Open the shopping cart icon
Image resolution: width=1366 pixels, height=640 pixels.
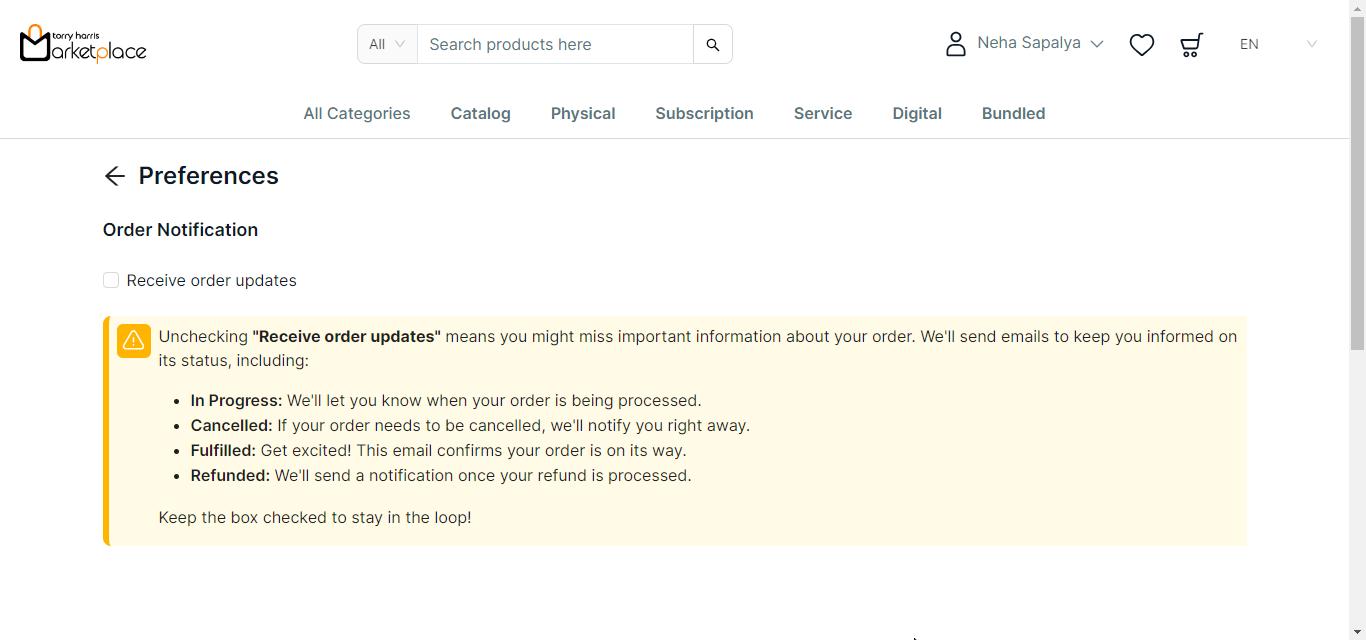(1191, 44)
